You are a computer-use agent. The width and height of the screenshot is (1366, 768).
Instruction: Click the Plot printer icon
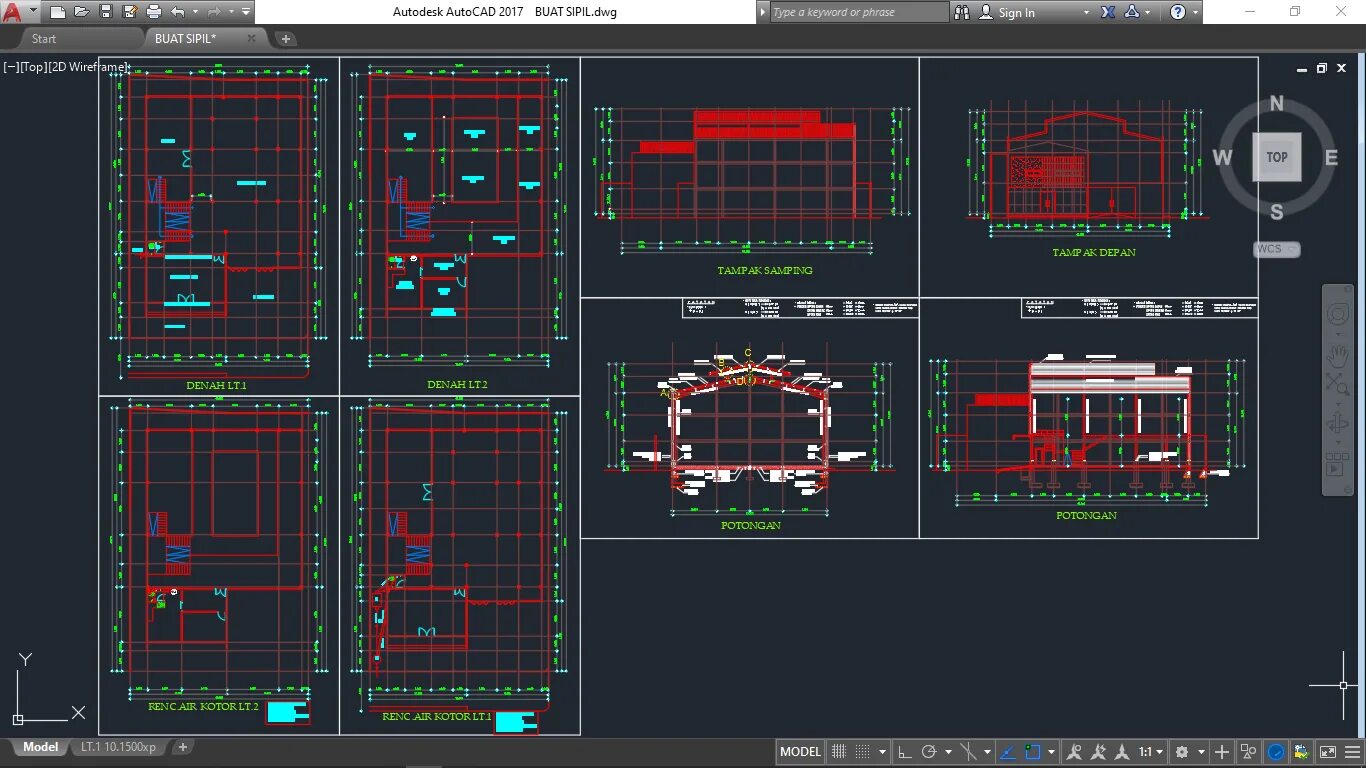point(154,12)
